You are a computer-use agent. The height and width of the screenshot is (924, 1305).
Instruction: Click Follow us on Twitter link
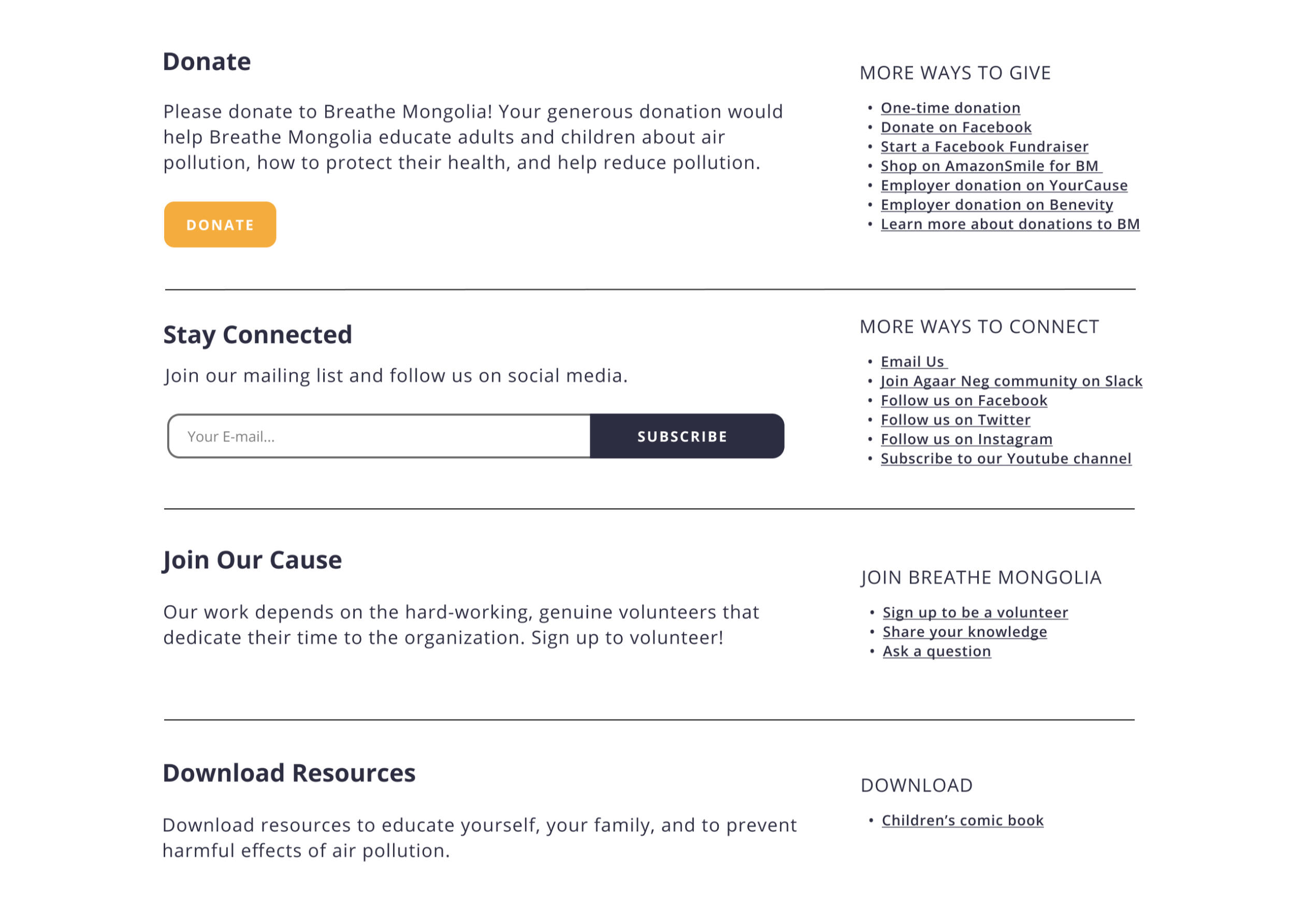click(955, 420)
